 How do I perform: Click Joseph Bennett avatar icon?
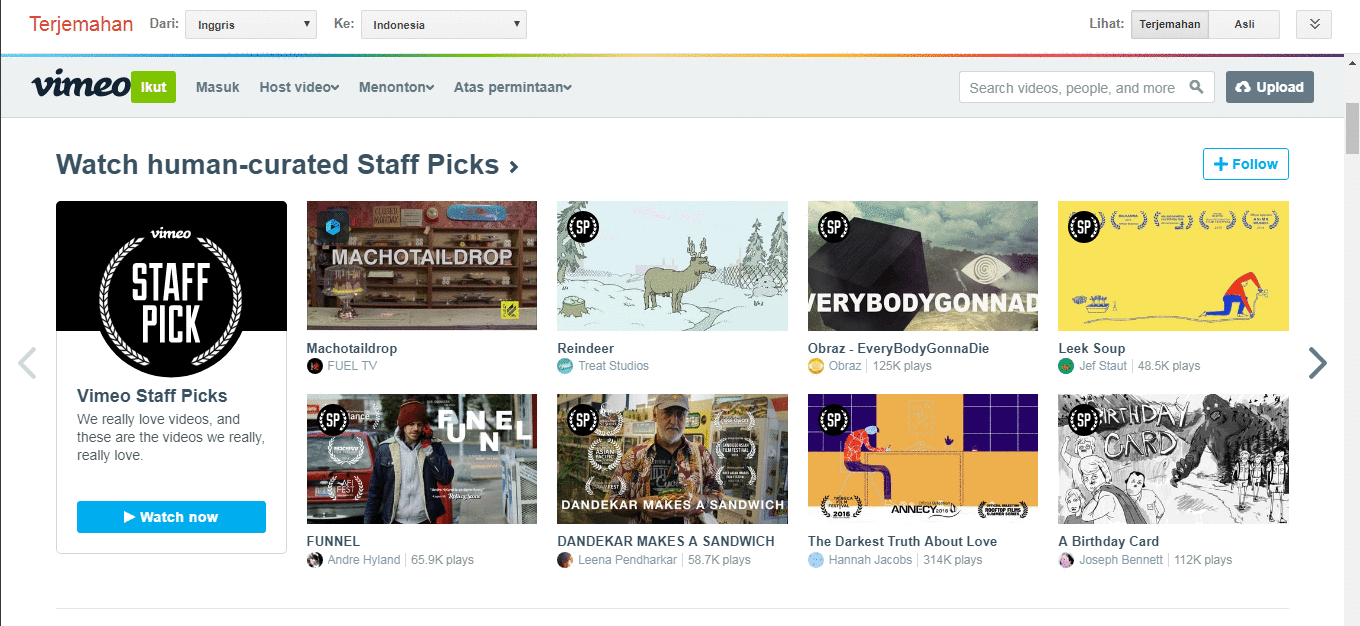1066,560
